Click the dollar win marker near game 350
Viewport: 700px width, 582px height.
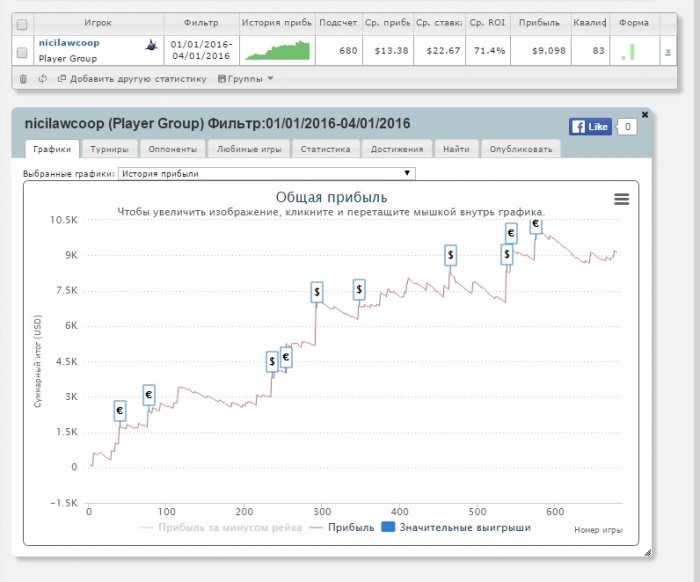coord(359,290)
